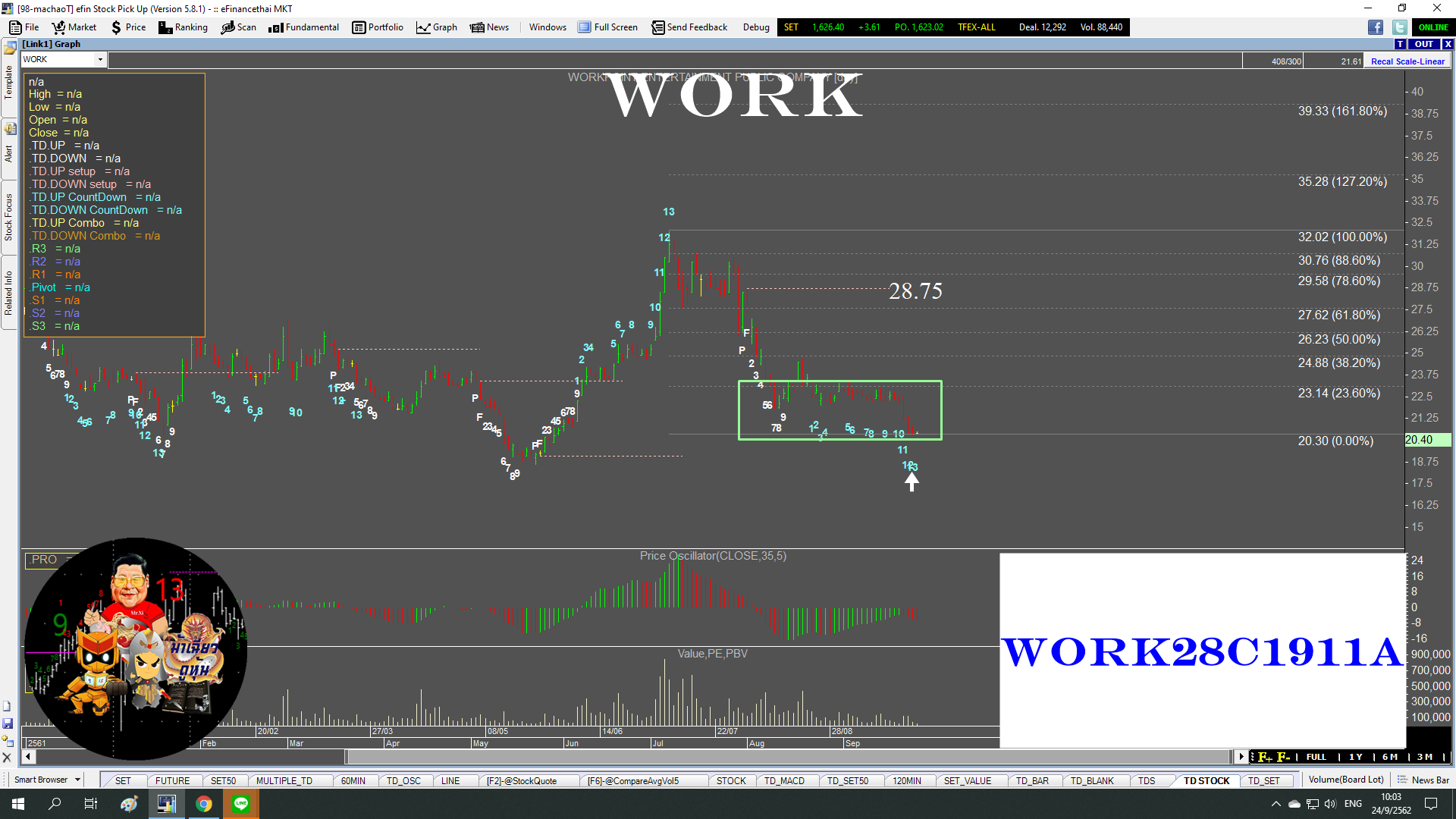1456x819 pixels.
Task: Select the 3M time range
Action: tap(1425, 757)
